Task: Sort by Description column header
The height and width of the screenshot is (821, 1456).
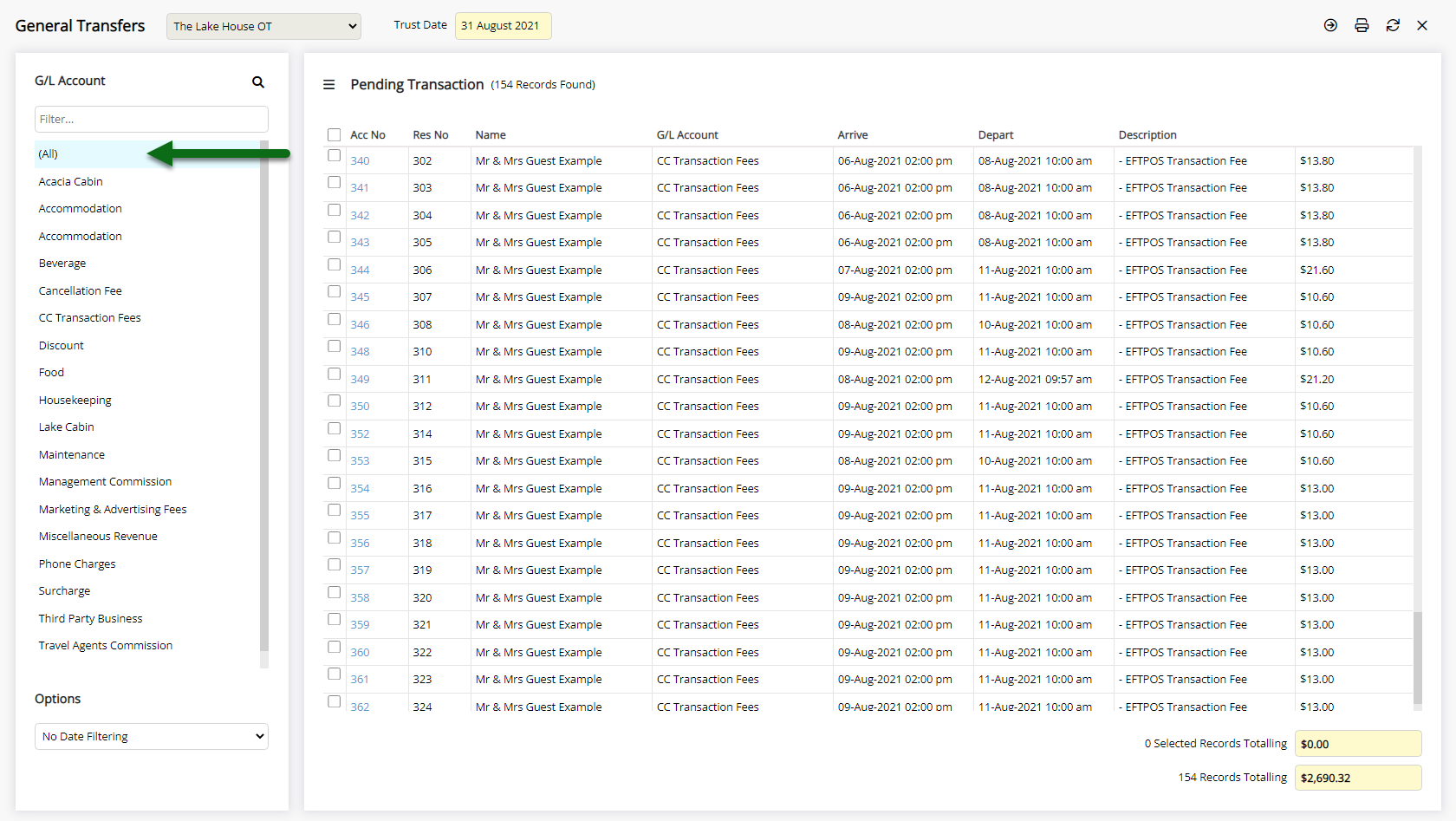Action: click(x=1147, y=135)
